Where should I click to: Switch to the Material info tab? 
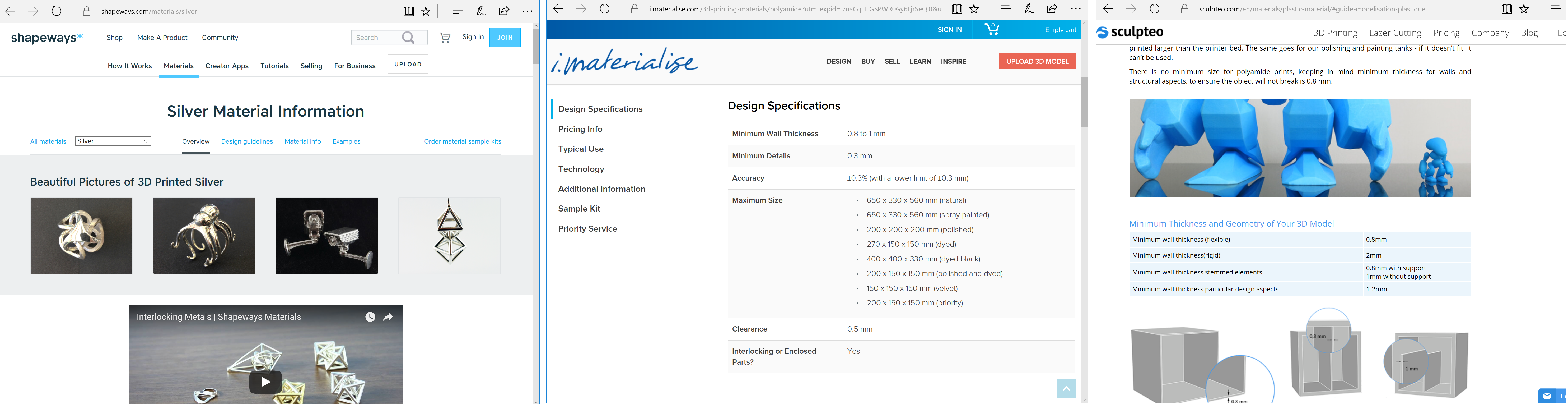click(x=302, y=141)
